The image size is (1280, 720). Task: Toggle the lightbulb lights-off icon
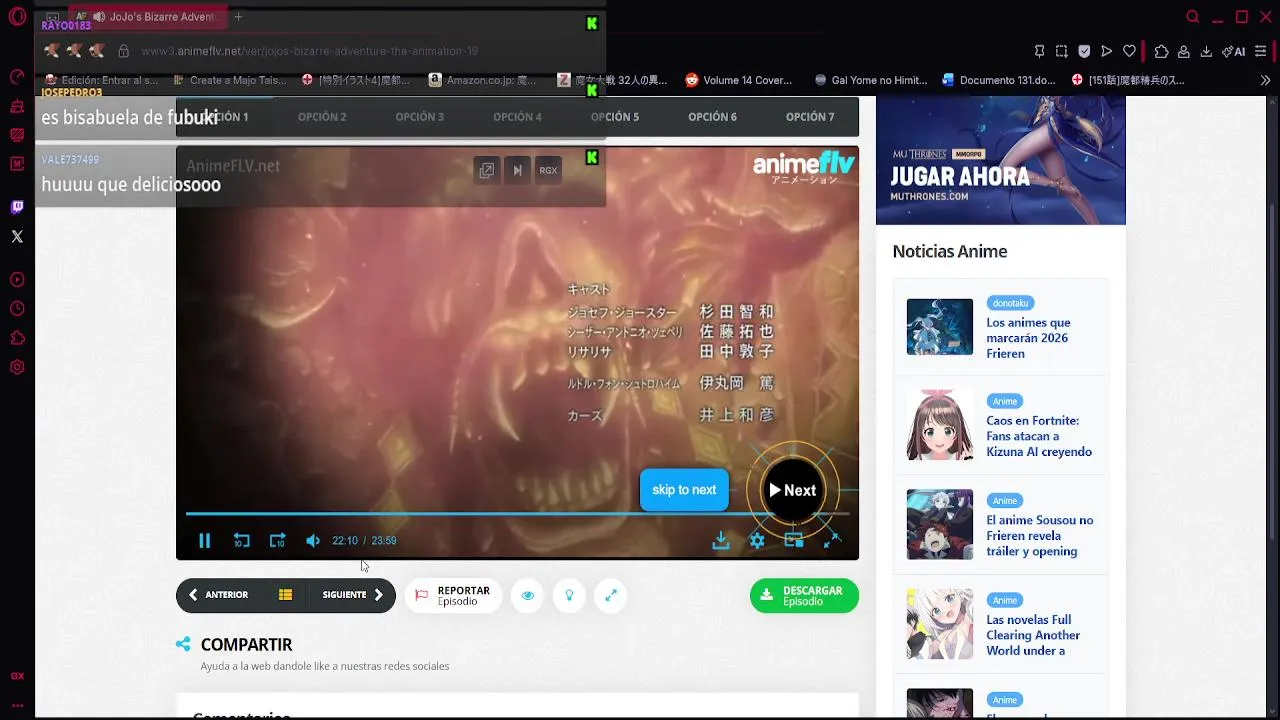click(569, 596)
